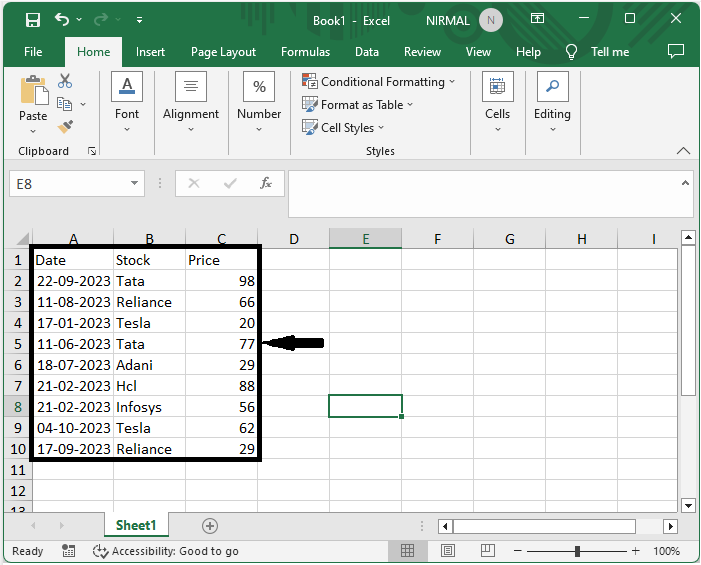Select column G header
701x565 pixels.
click(509, 239)
